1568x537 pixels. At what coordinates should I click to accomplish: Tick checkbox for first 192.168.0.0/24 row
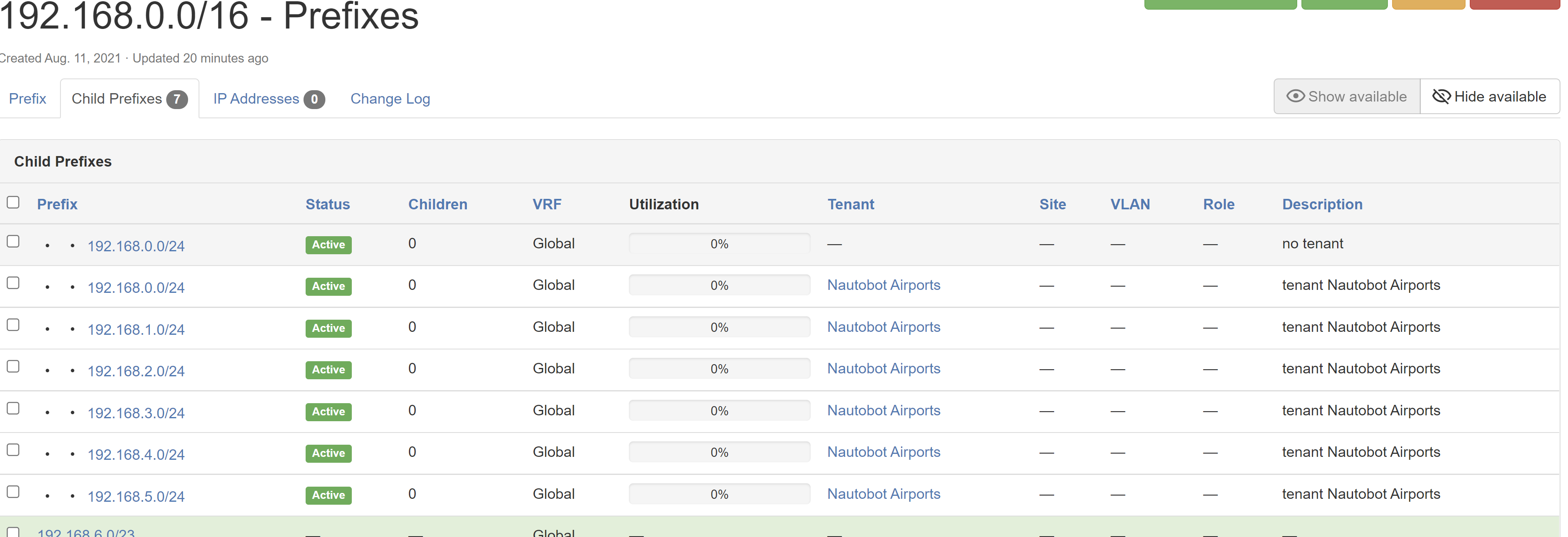coord(13,241)
